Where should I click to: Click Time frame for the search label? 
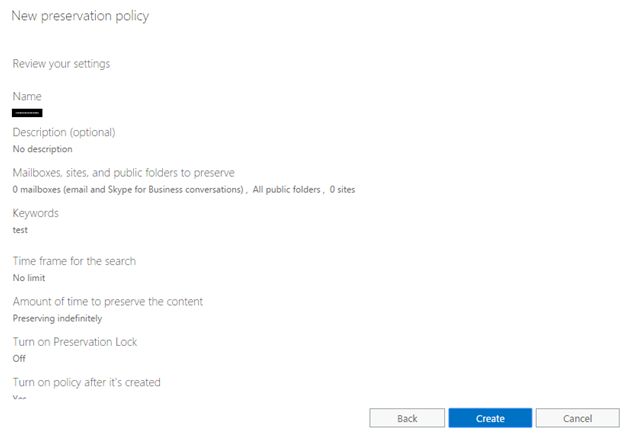(x=74, y=261)
